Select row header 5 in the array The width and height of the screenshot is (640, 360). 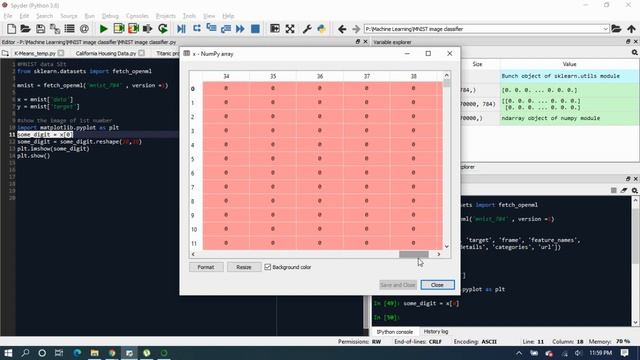click(x=193, y=159)
